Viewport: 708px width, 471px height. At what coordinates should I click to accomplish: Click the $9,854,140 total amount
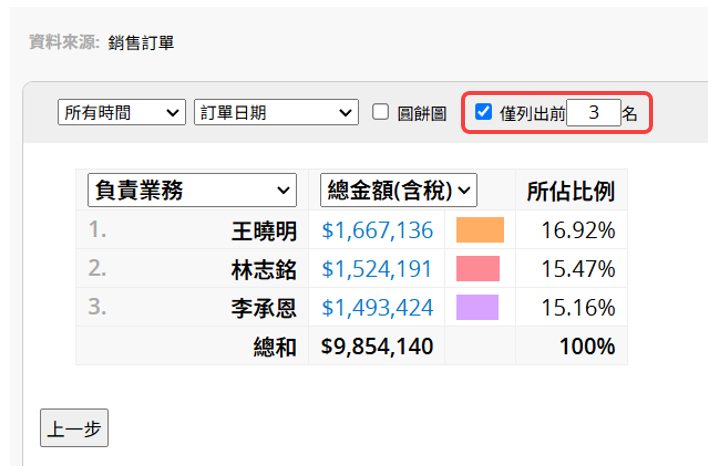377,346
